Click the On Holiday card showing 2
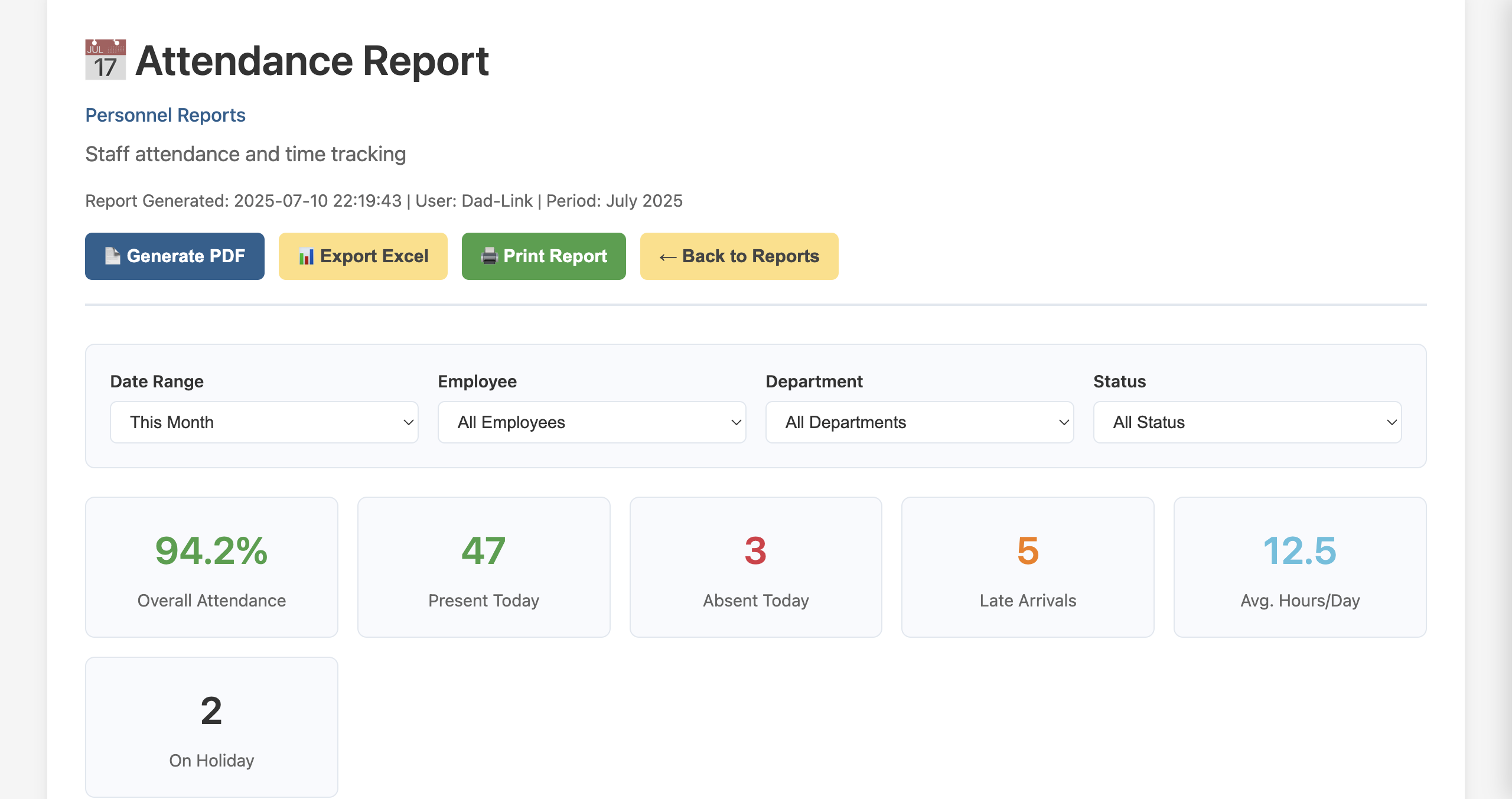1512x799 pixels. 211,726
